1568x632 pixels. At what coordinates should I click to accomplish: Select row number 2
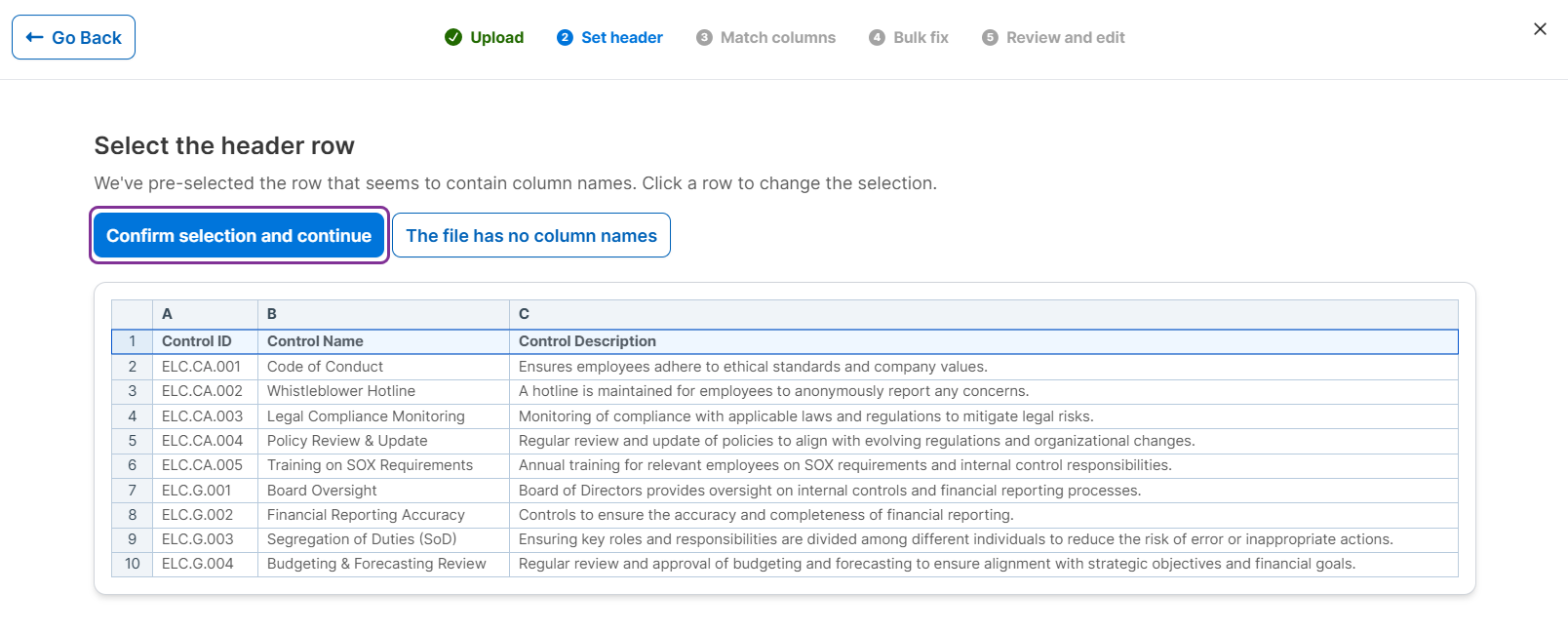tap(133, 367)
